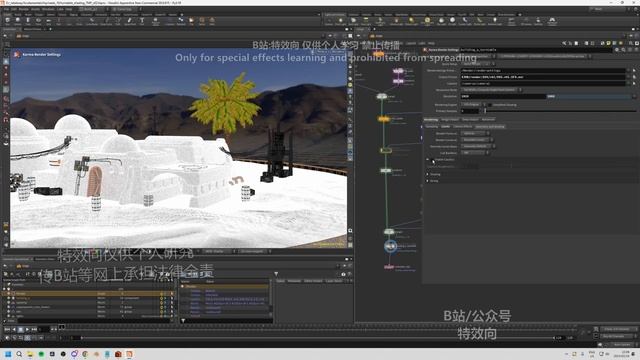
Task: Open the Resolution Mode dropdown
Action: point(491,90)
